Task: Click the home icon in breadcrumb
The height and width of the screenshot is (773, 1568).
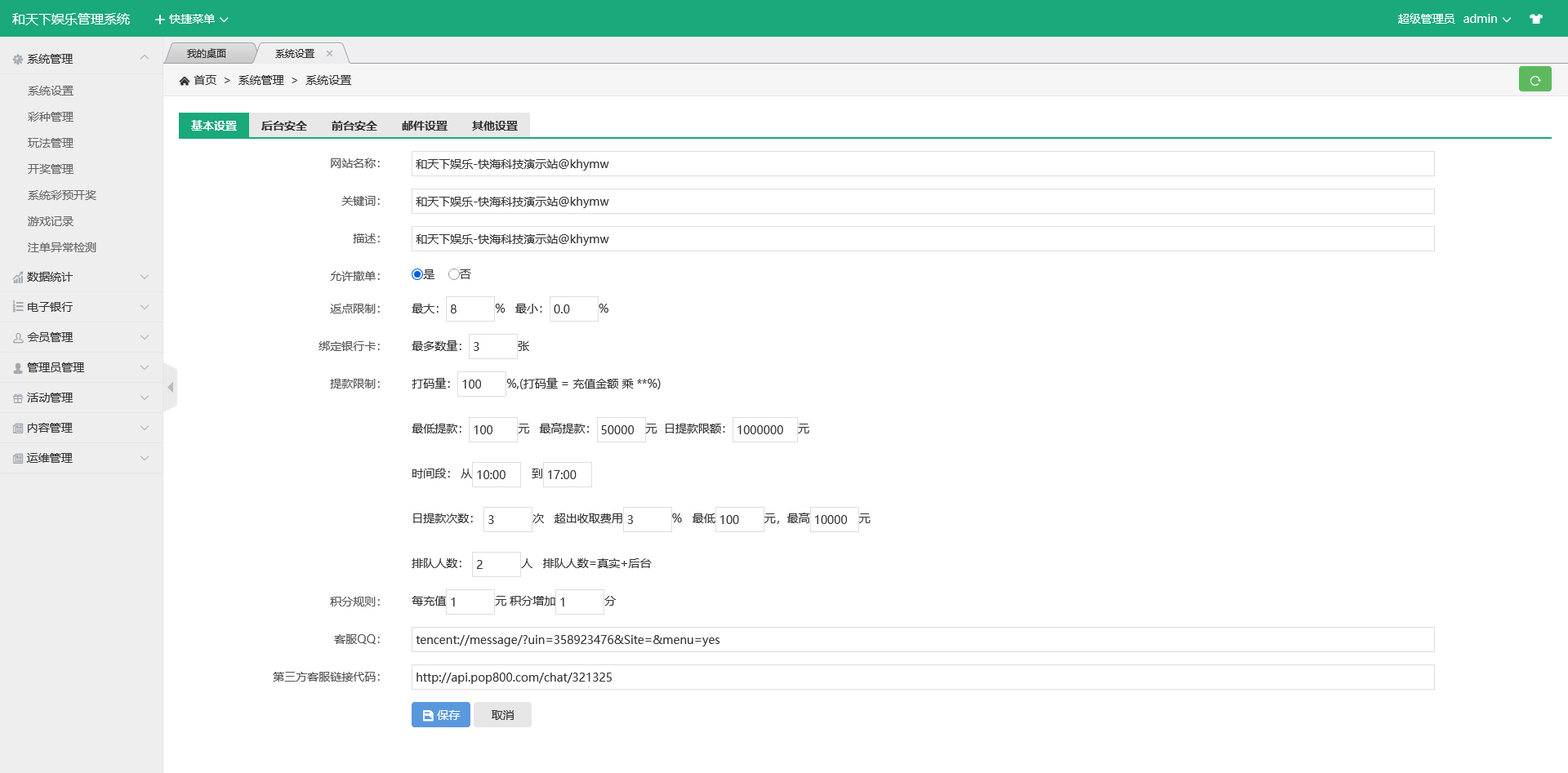Action: 185,81
